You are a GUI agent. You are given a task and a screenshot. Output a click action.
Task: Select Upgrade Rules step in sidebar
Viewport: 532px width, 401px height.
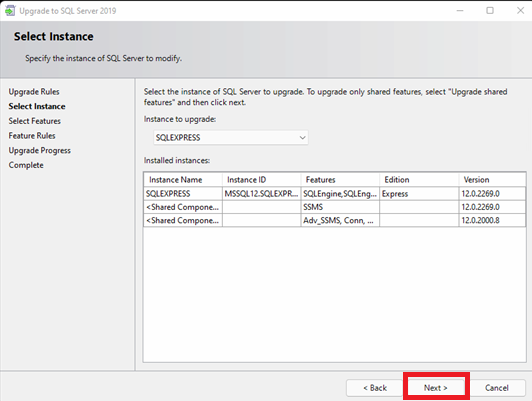coord(34,92)
